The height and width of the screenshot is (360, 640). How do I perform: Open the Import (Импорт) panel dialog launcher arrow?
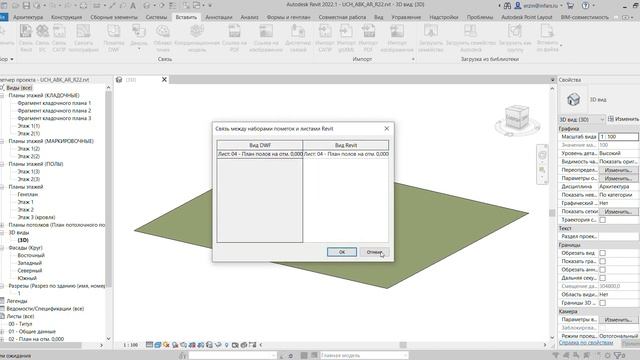click(413, 60)
